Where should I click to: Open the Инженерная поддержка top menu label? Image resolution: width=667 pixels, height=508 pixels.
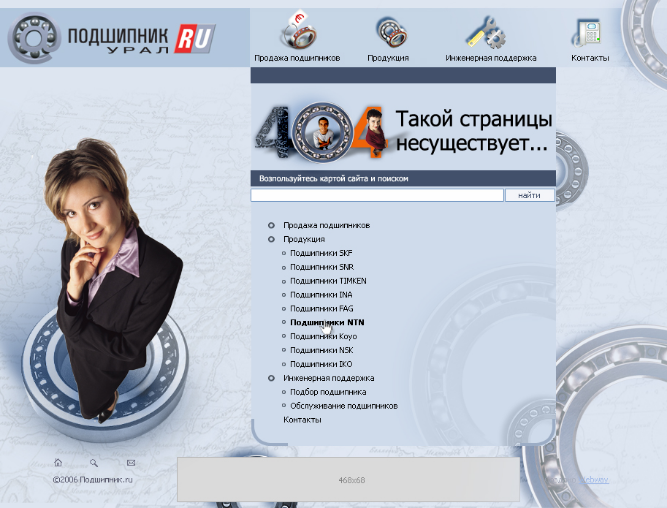pyautogui.click(x=490, y=58)
